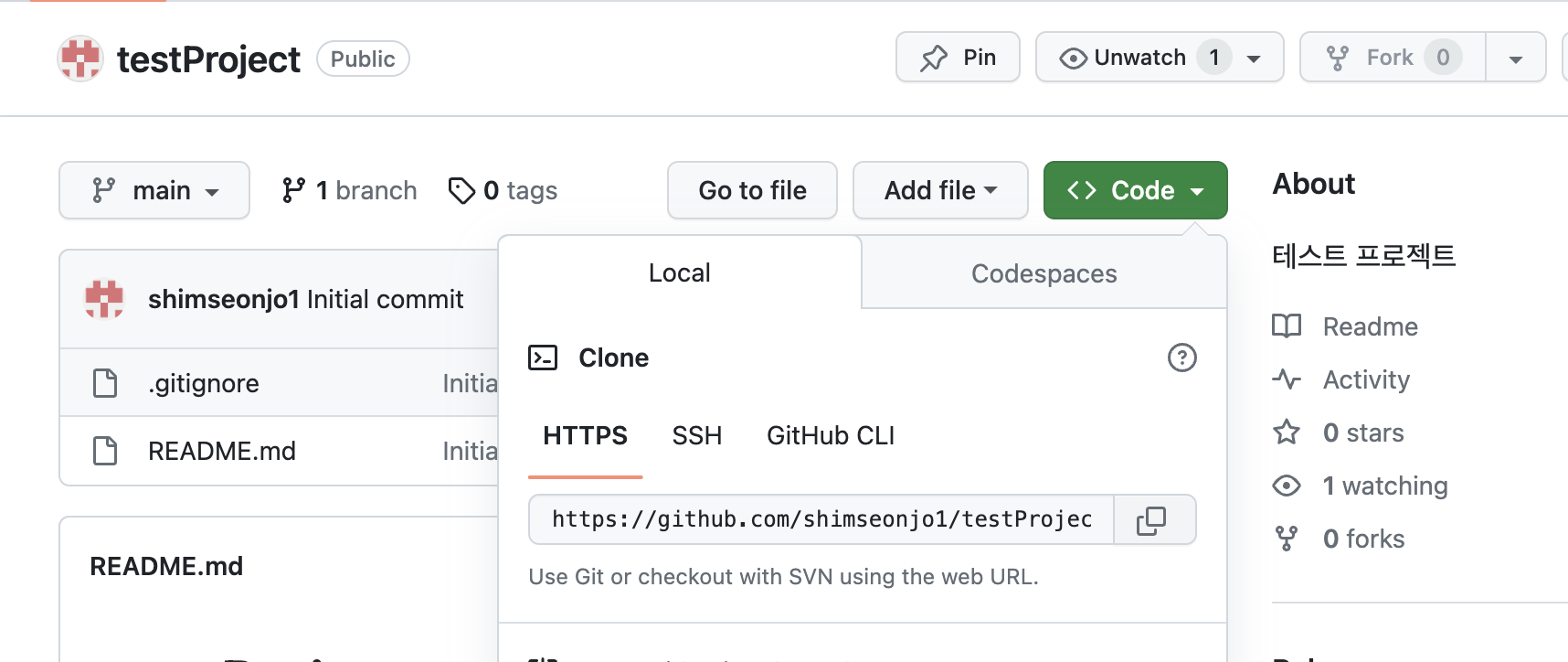
Task: Click the fork icon beside 0 forks
Action: point(1287,539)
